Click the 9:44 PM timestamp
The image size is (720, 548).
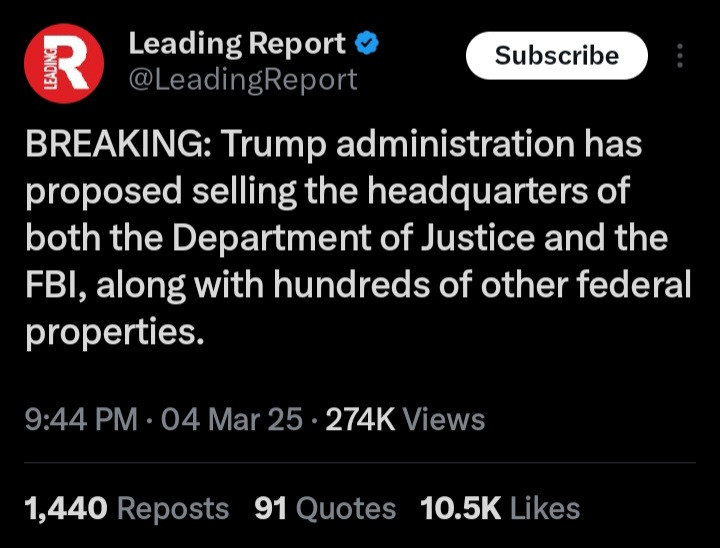point(81,419)
